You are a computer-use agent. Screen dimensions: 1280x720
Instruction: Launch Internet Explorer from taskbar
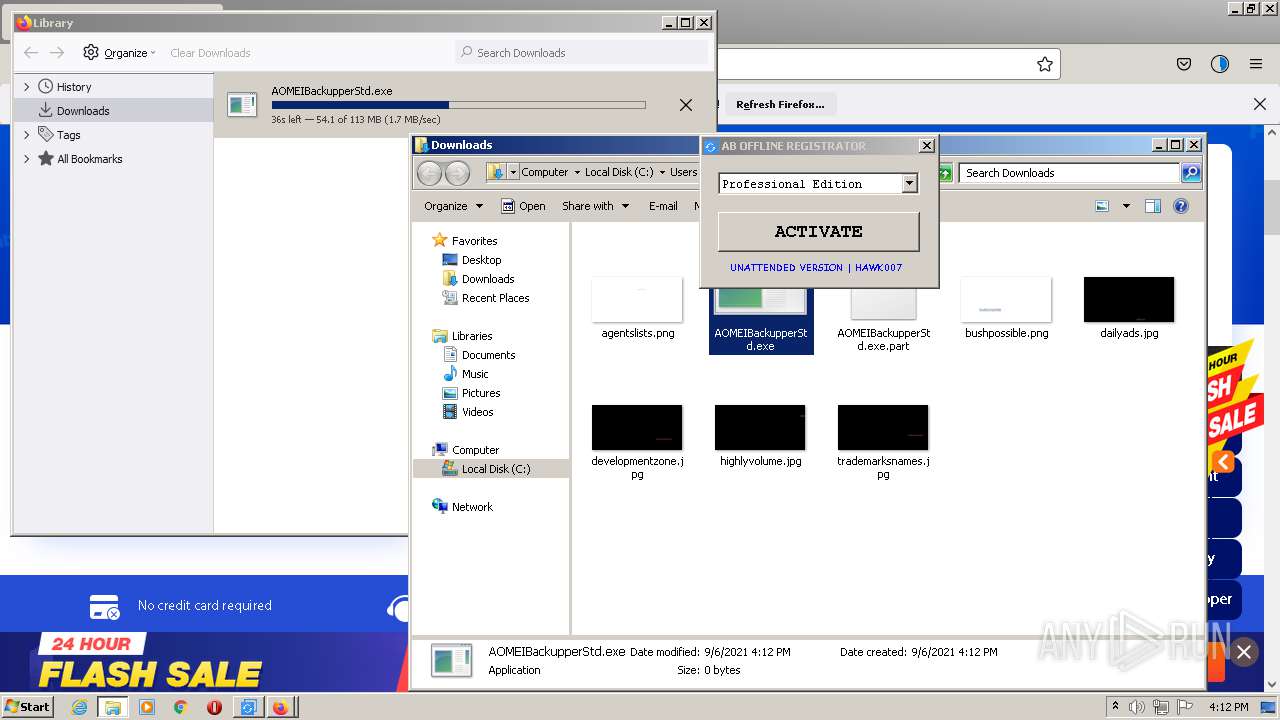79,707
